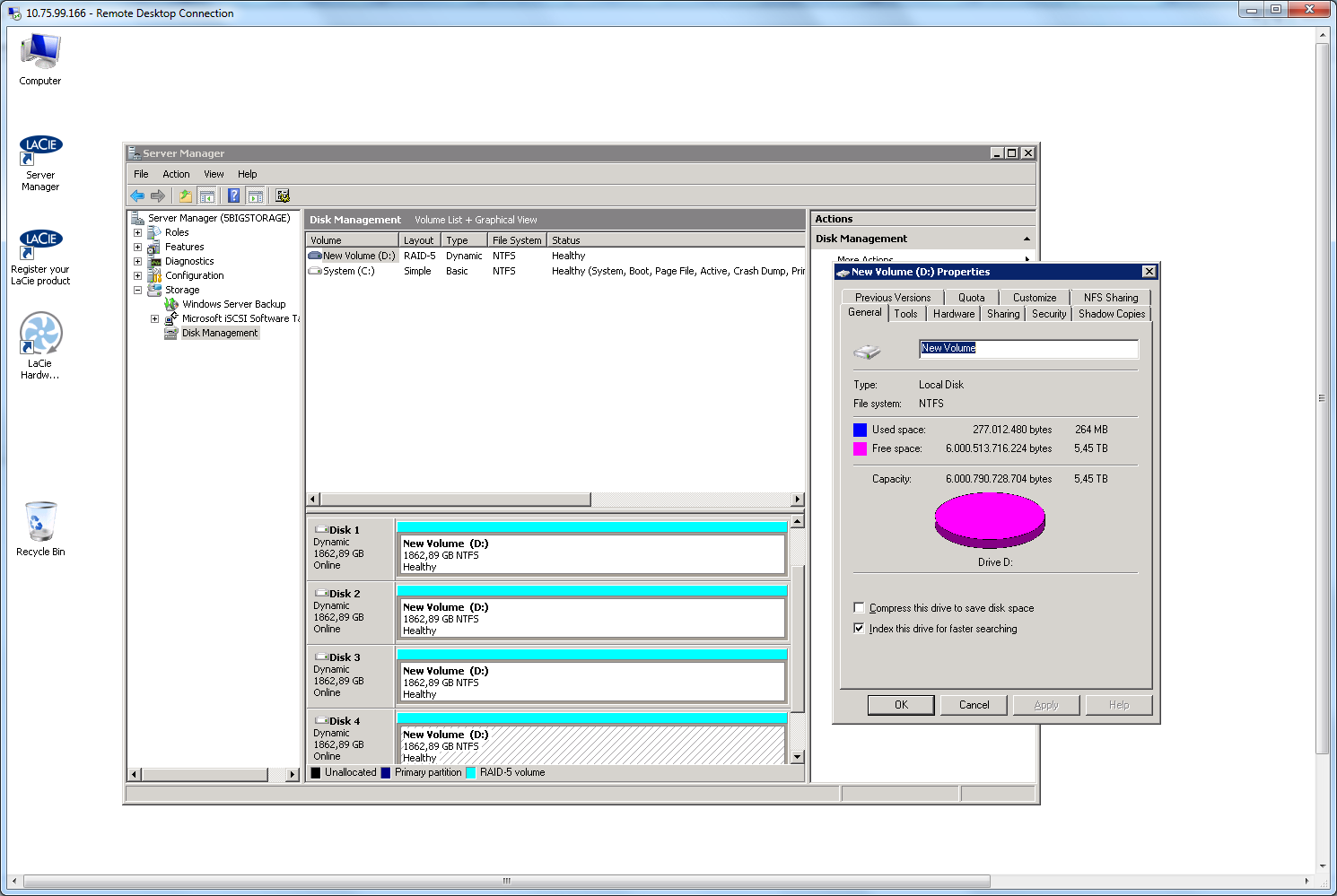Click the blue Back arrow in toolbar
1337x896 pixels.
click(137, 196)
